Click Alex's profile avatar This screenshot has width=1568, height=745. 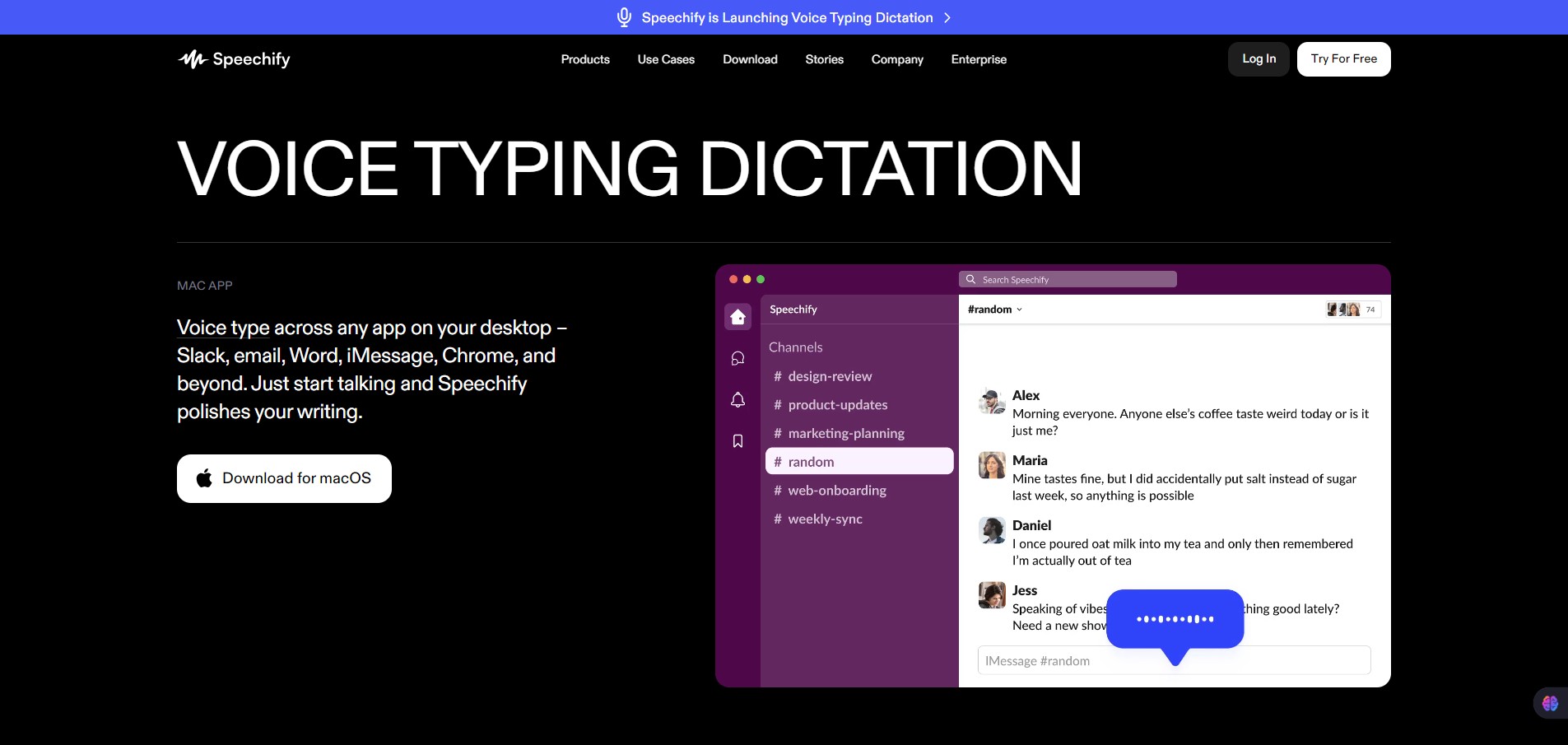pos(992,401)
